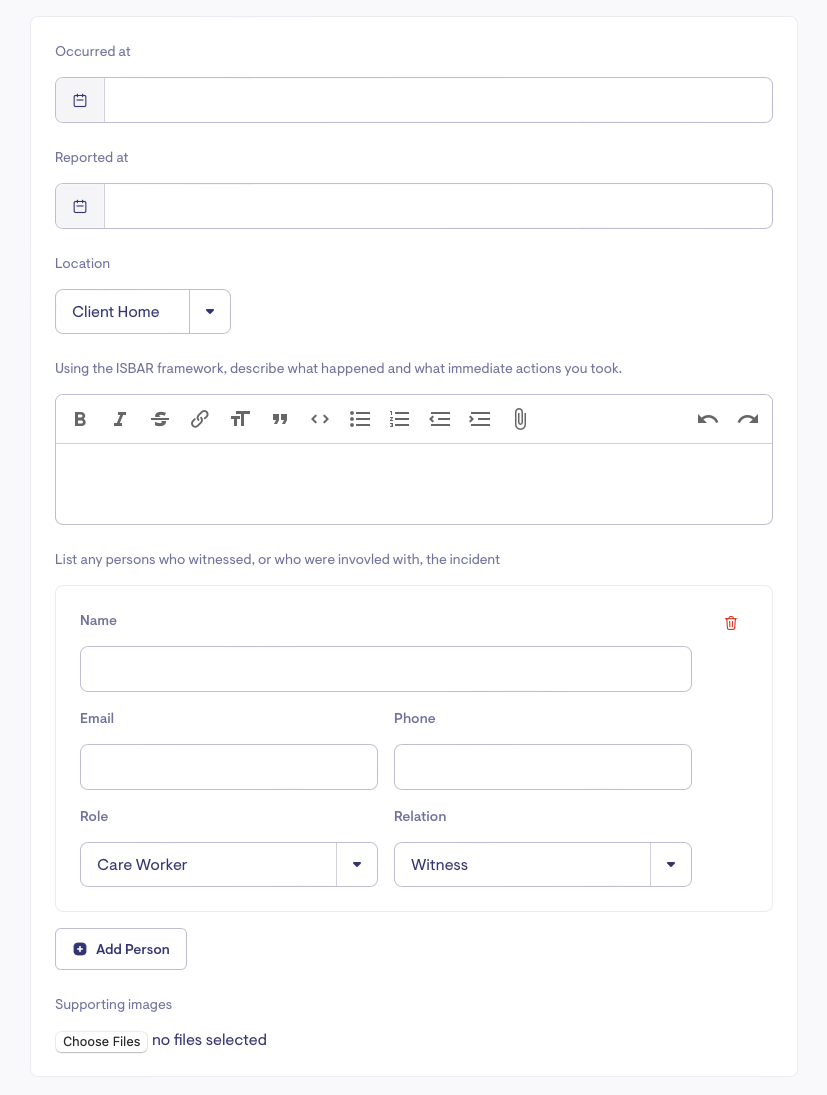Click the Add Person button
The height and width of the screenshot is (1095, 827).
pos(121,949)
